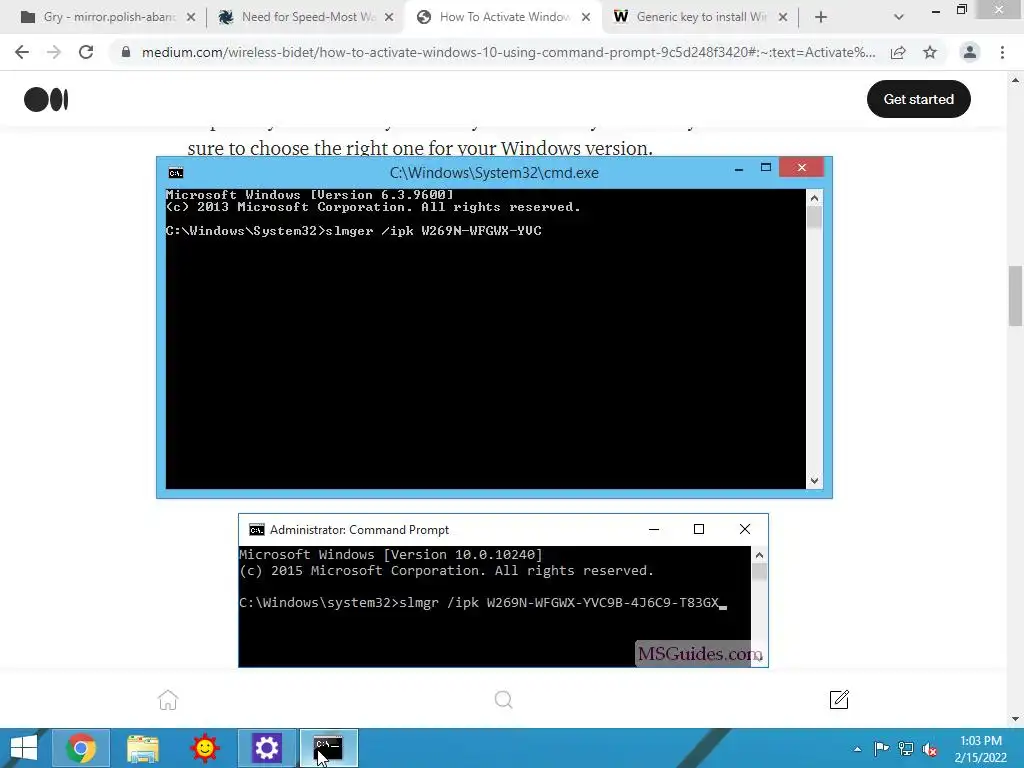Restore down the Chrome window

pyautogui.click(x=961, y=9)
